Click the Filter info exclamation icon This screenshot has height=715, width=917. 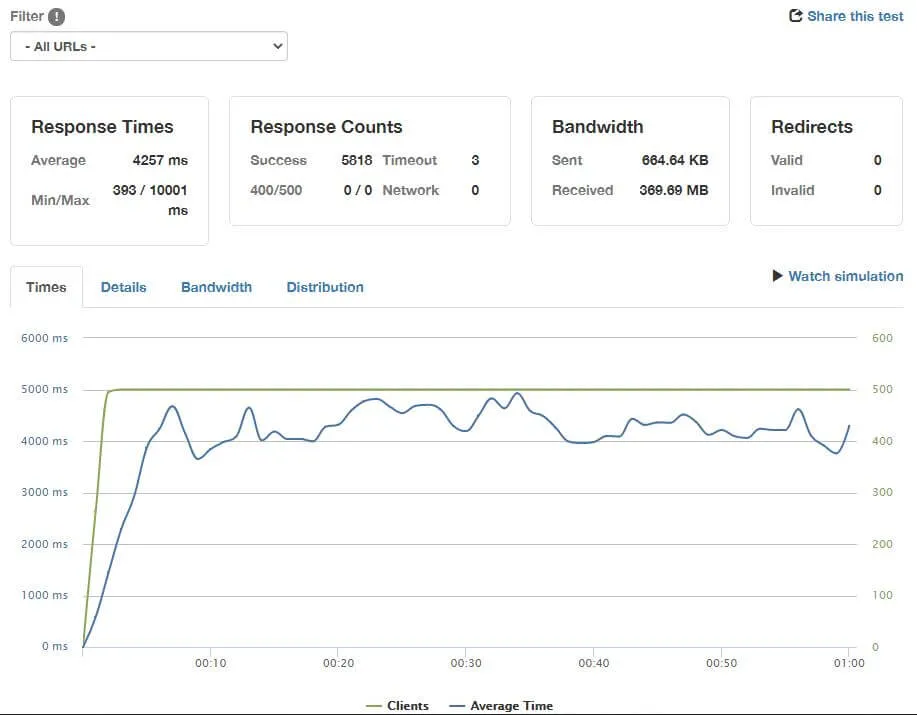click(x=56, y=16)
